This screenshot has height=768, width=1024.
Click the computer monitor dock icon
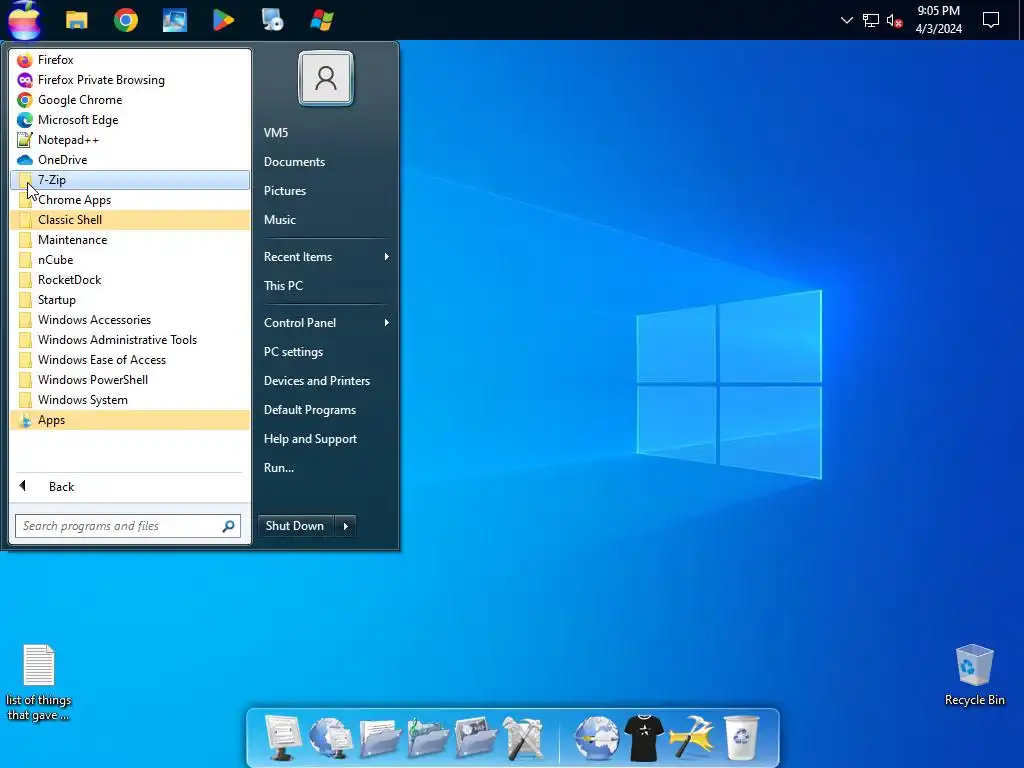[282, 737]
